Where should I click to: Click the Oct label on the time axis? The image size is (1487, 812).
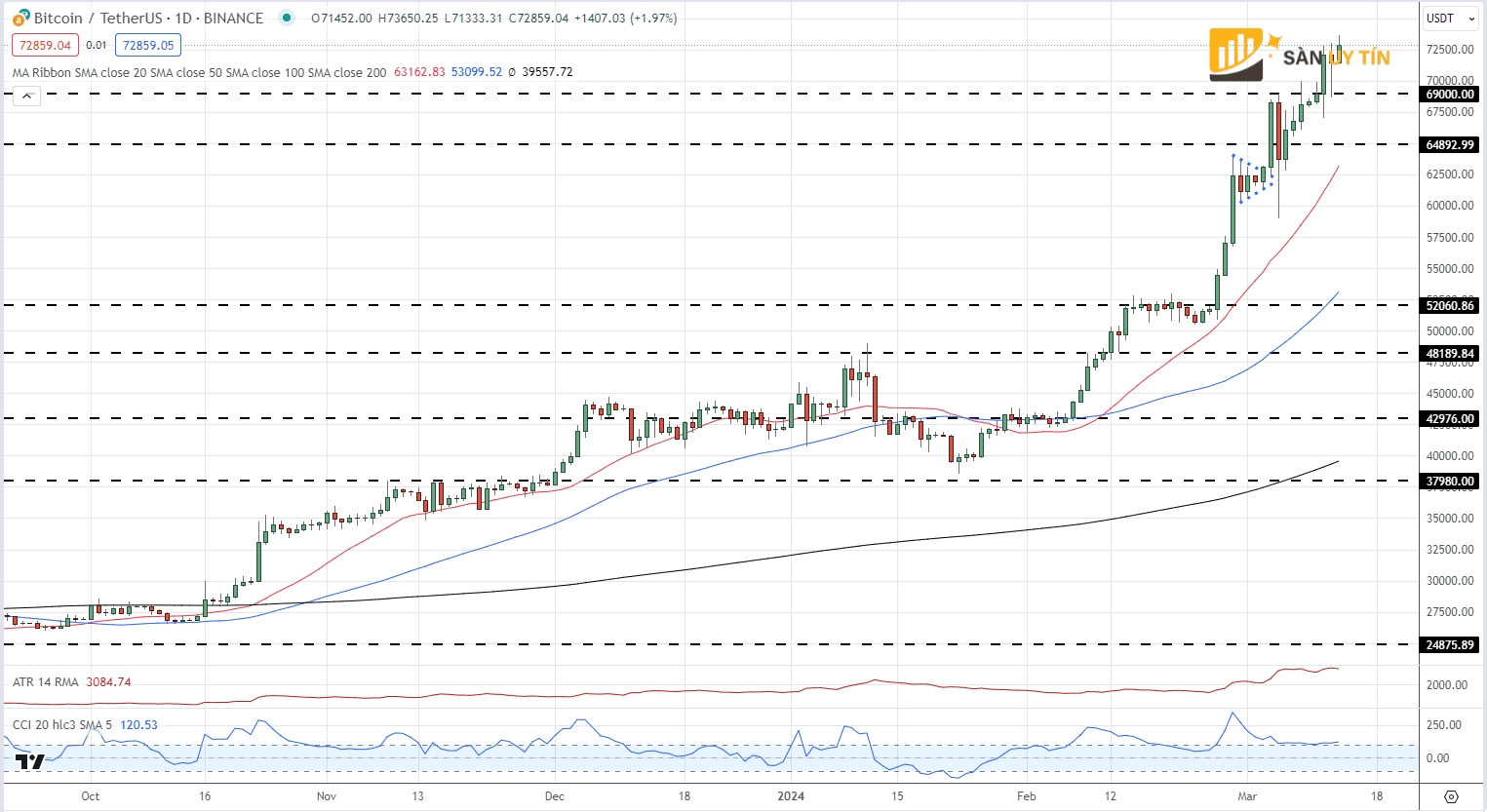[x=91, y=796]
